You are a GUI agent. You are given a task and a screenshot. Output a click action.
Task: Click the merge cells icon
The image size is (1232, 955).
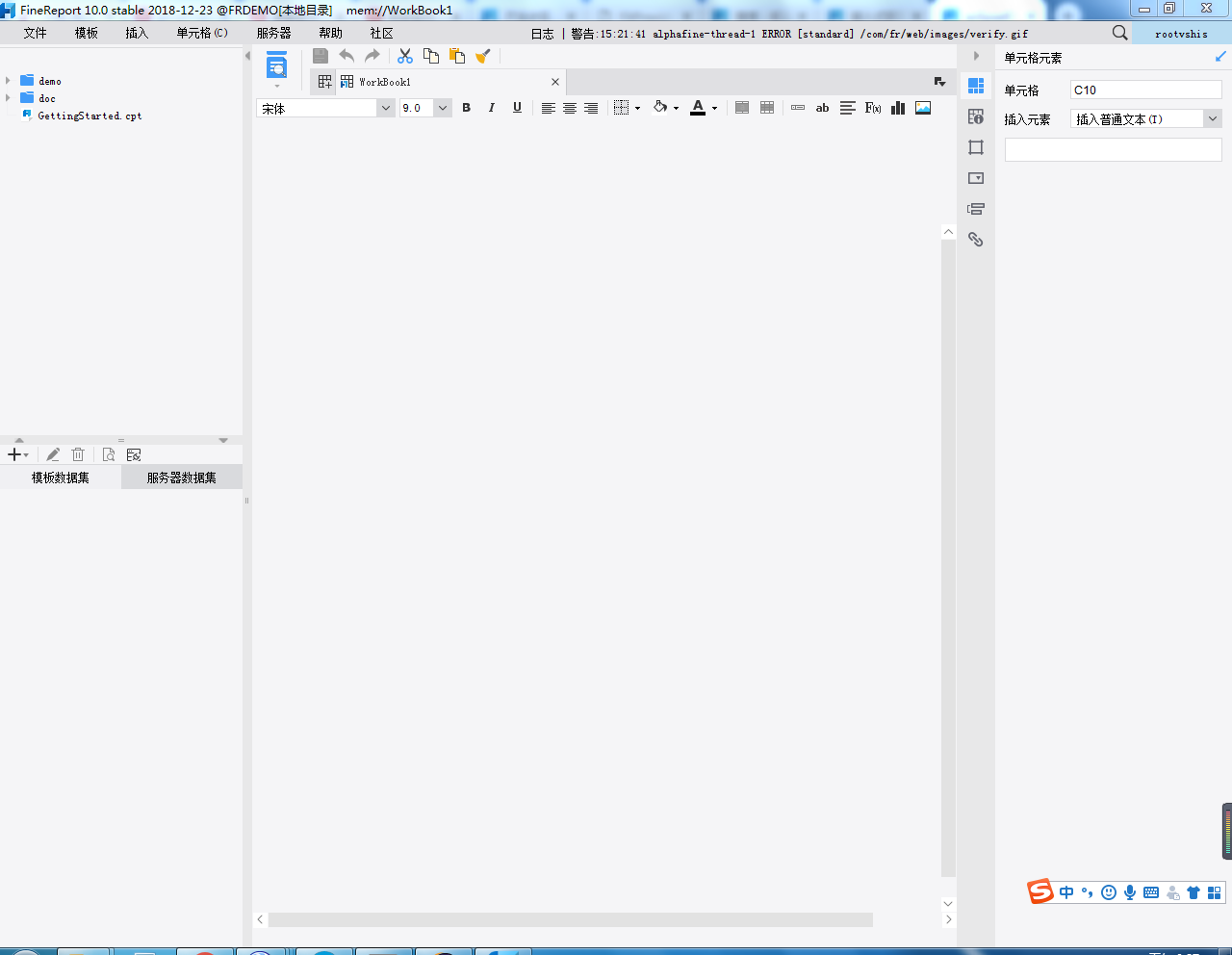742,108
